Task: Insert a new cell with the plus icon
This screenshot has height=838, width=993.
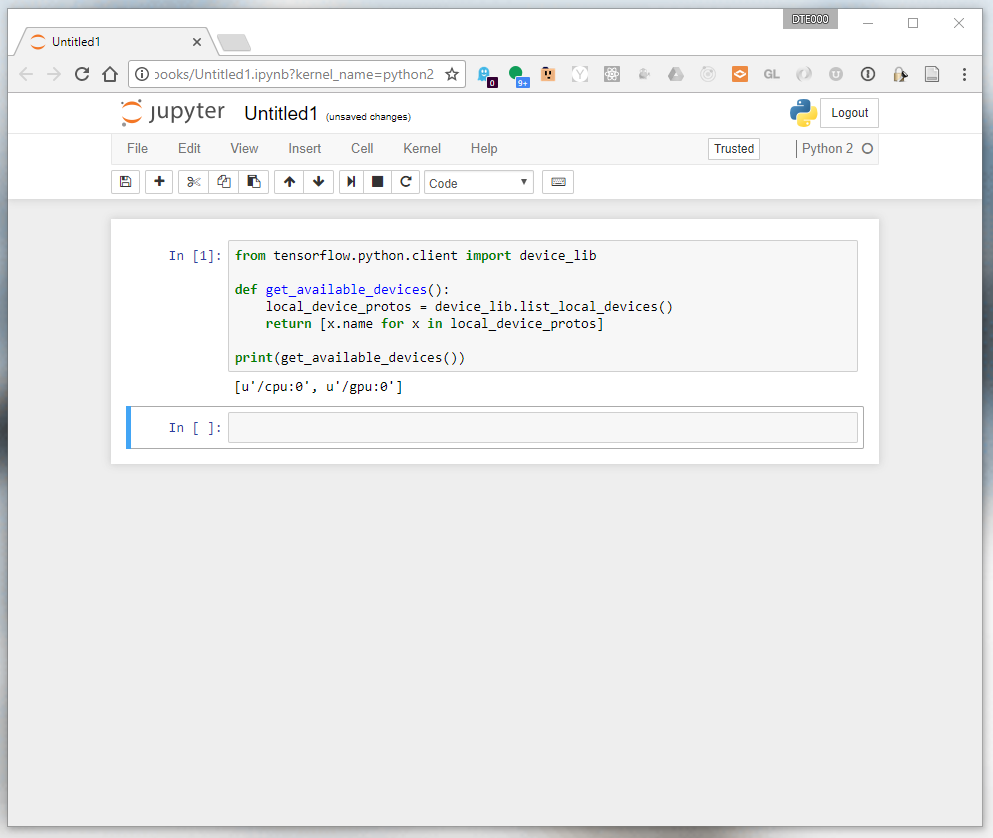Action: pyautogui.click(x=160, y=182)
